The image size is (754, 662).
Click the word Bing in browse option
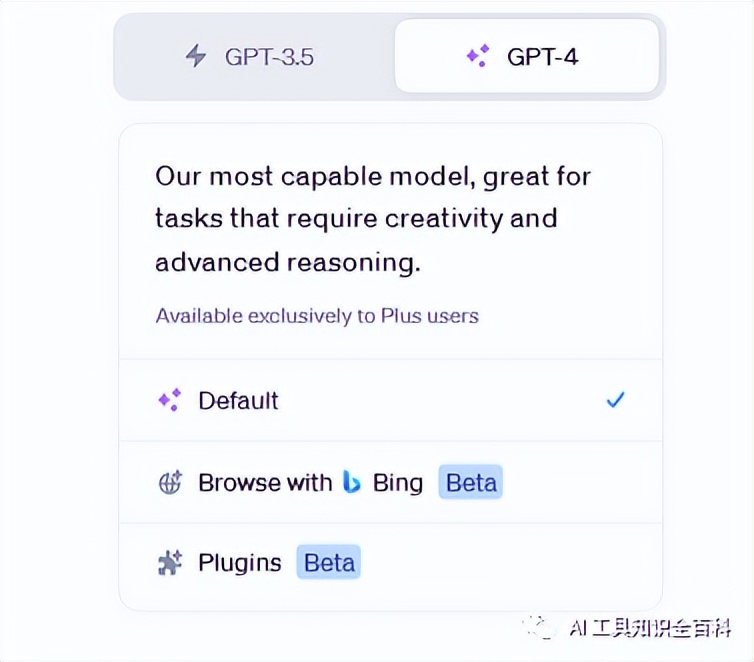(x=398, y=483)
